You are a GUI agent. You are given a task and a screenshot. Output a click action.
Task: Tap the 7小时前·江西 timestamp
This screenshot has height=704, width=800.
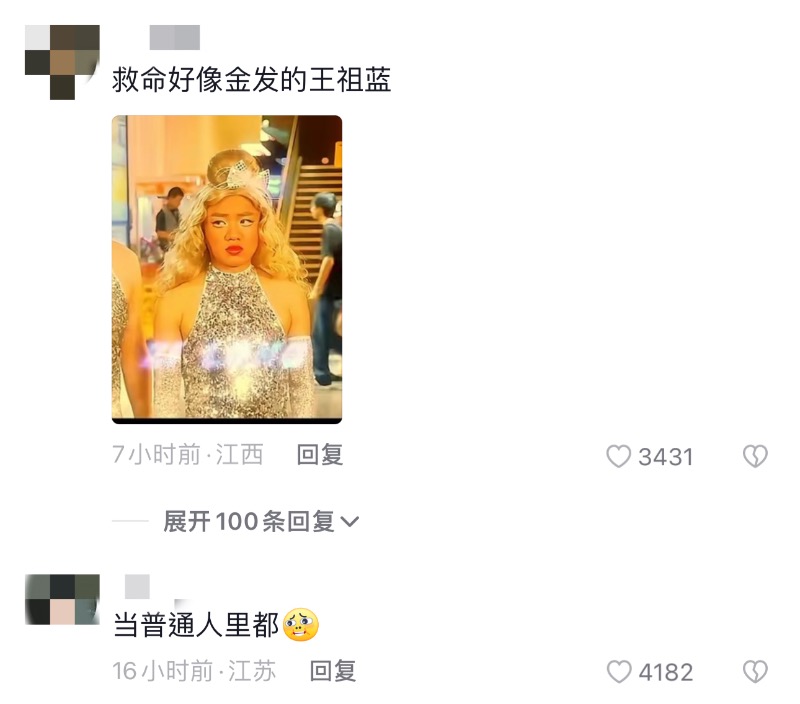(x=188, y=455)
